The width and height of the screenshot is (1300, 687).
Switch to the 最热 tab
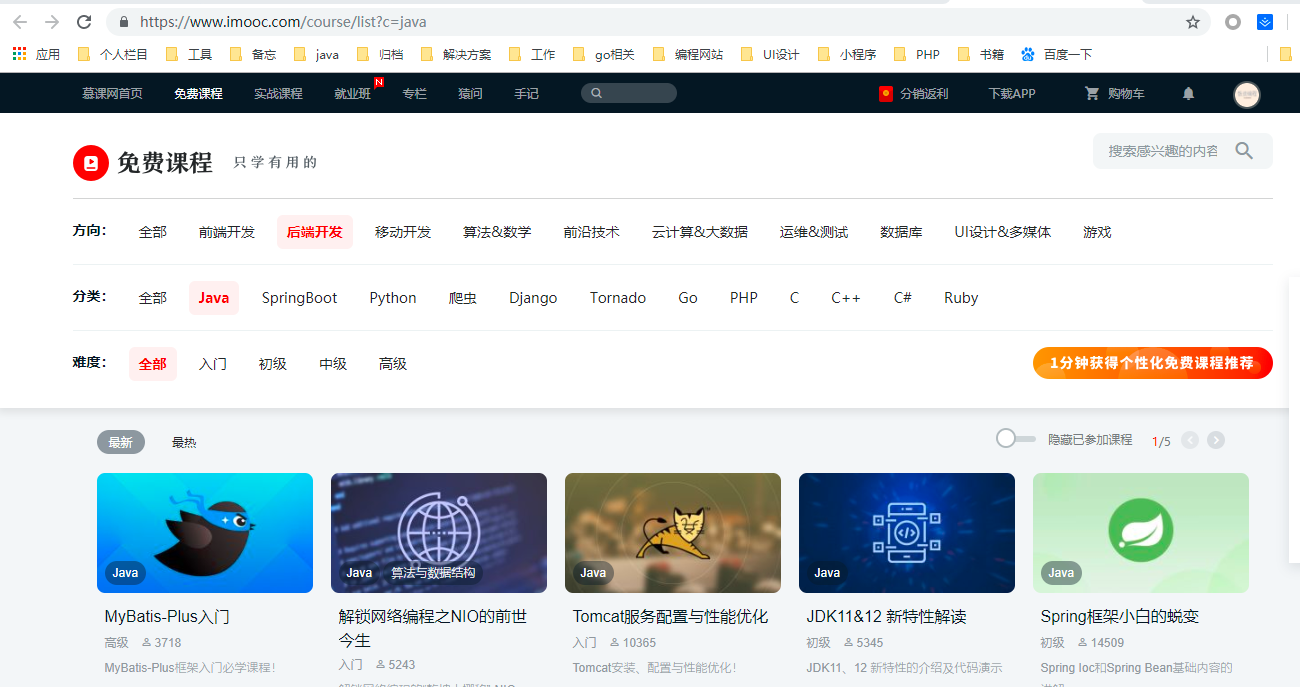coord(184,441)
